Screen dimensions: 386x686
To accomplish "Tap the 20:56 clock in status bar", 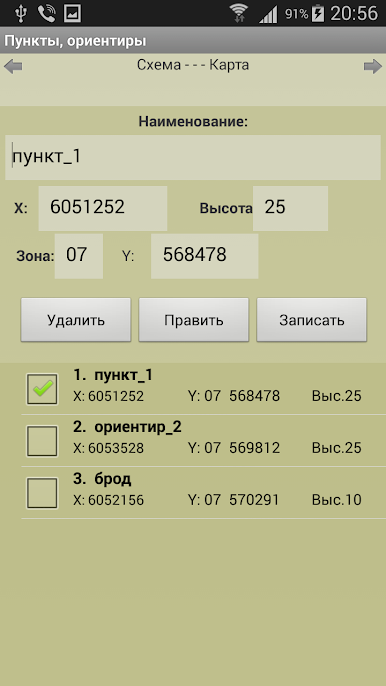I will [x=354, y=14].
